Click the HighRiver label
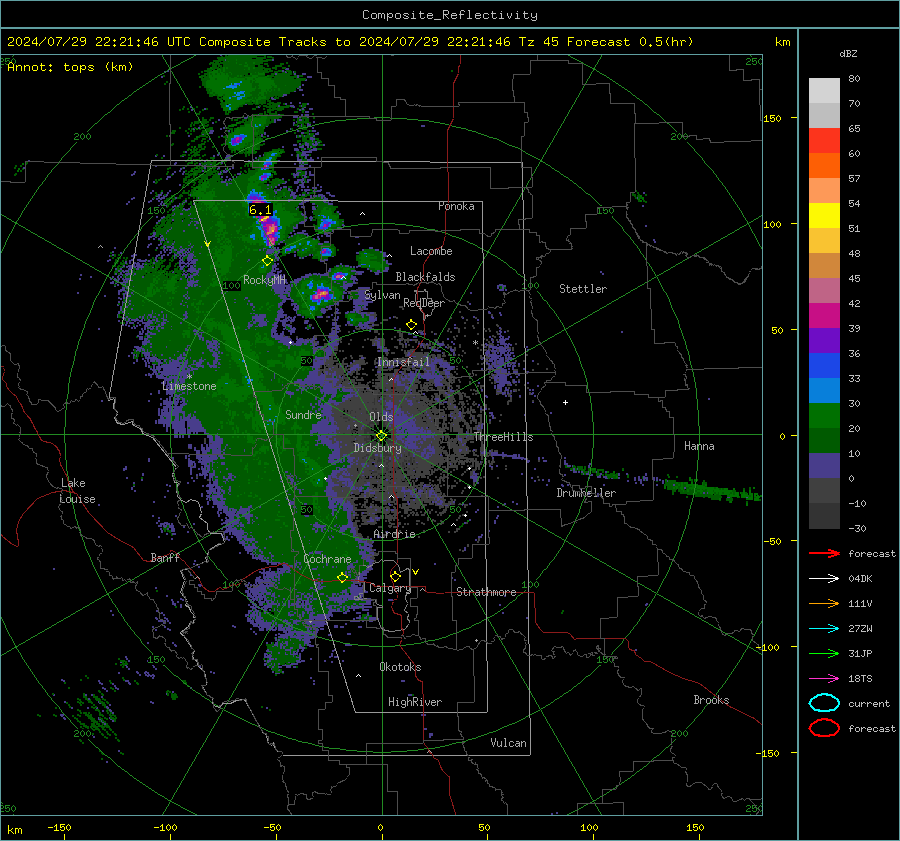Image resolution: width=900 pixels, height=841 pixels. 415,702
